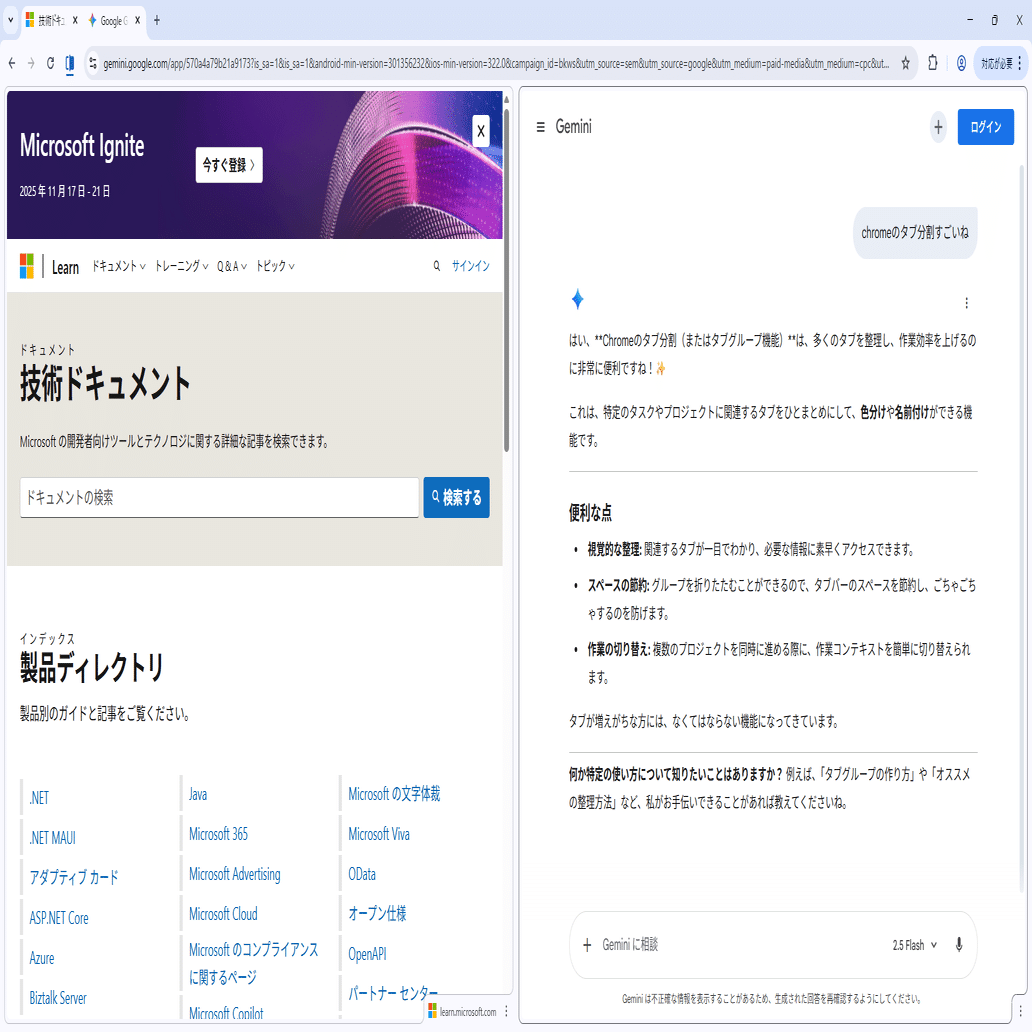Screen dimensions: 1032x1032
Task: Click the Gemini microphone icon
Action: 959,945
